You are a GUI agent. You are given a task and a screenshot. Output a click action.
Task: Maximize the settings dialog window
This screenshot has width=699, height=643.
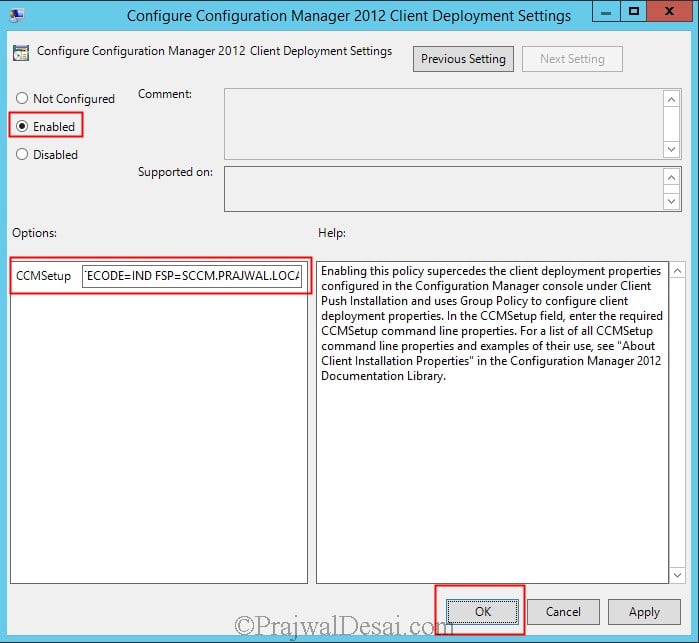click(633, 12)
